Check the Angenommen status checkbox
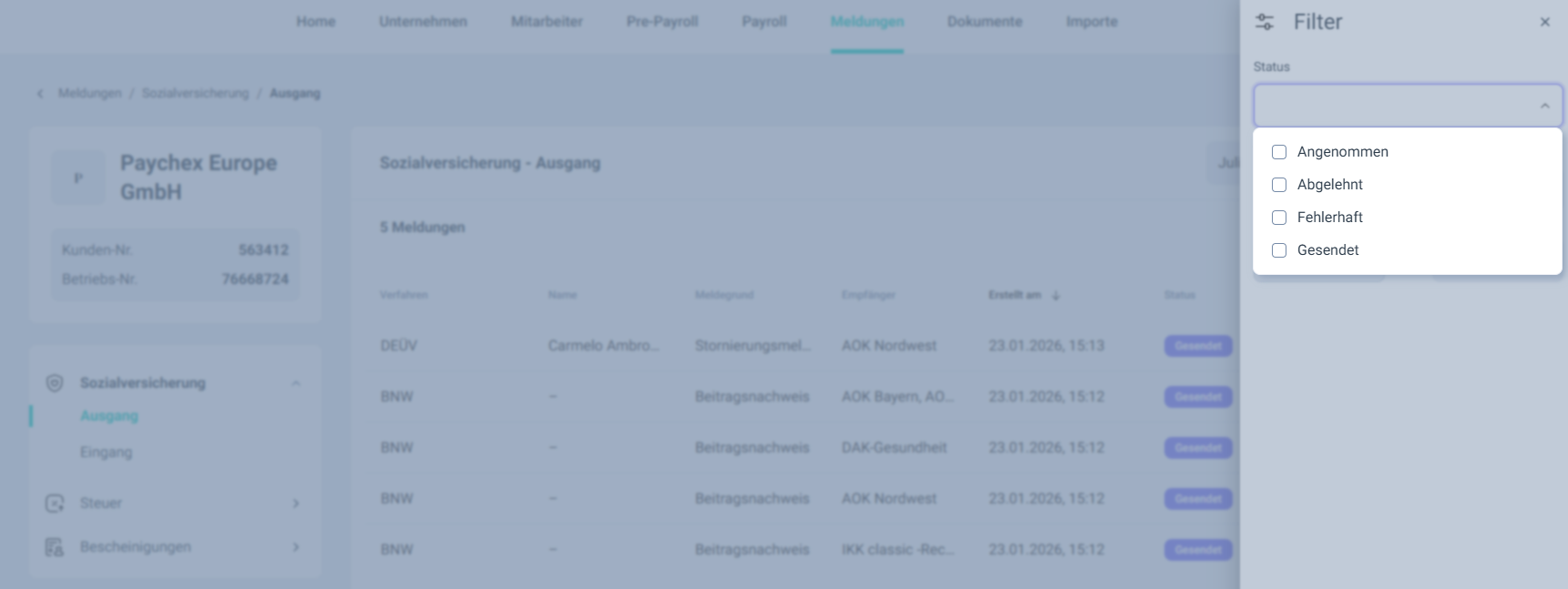Screen dimensions: 1568x589 pos(1279,152)
